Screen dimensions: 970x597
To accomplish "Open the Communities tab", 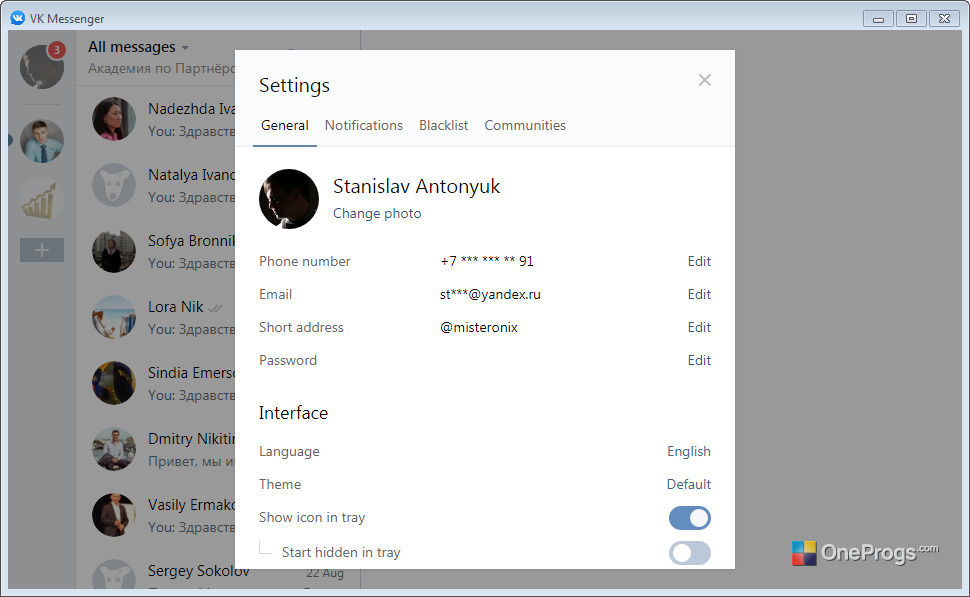I will [525, 126].
